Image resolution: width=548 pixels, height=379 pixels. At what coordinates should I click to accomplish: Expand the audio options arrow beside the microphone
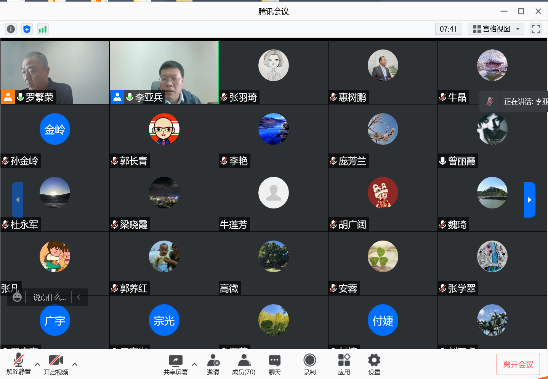coord(37,364)
